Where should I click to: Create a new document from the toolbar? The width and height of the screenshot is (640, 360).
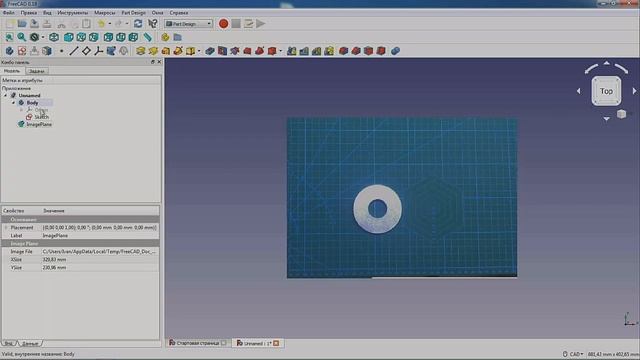tap(10, 24)
